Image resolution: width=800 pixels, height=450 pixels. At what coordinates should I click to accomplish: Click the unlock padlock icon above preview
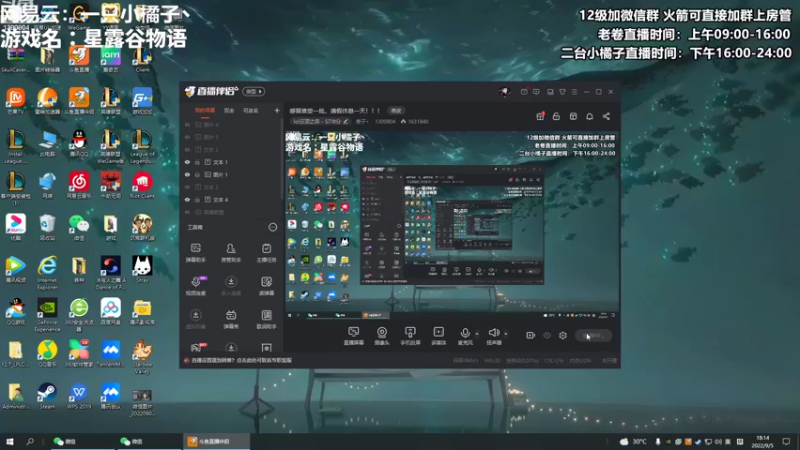557,116
